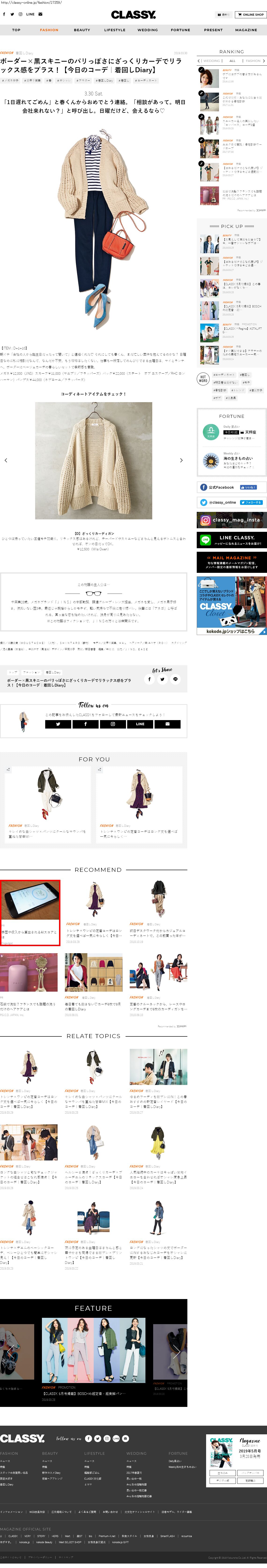
Task: Open the CLASSY Closet kokode.jp shop banner
Action: click(x=231, y=606)
